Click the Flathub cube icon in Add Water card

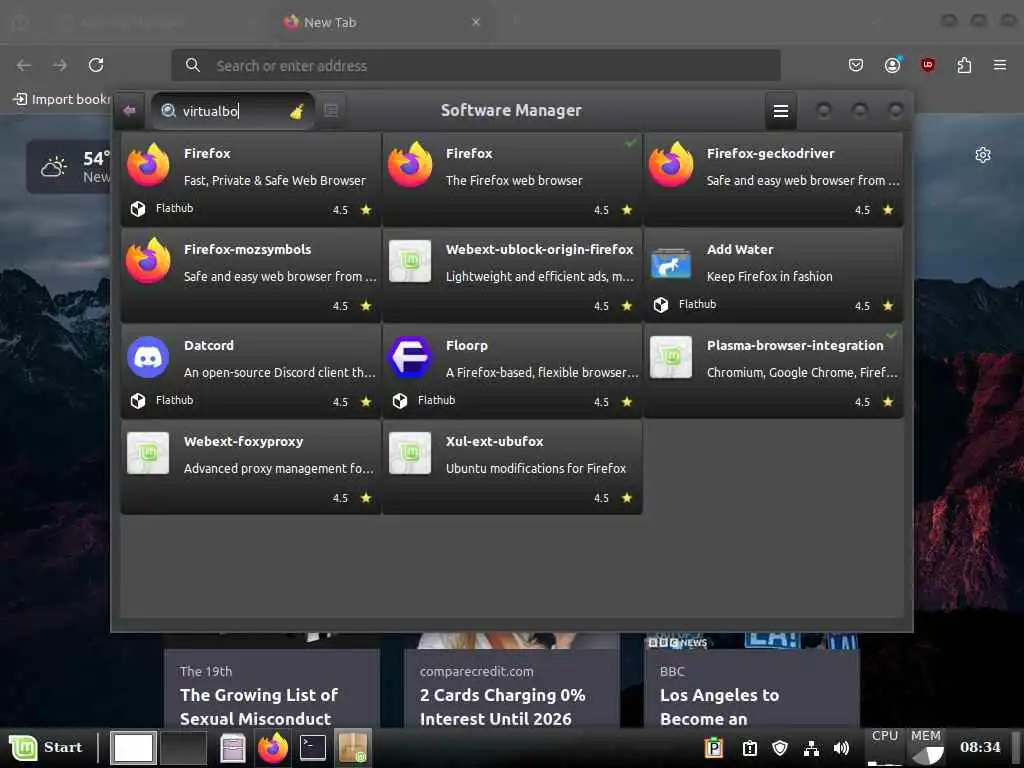point(661,304)
